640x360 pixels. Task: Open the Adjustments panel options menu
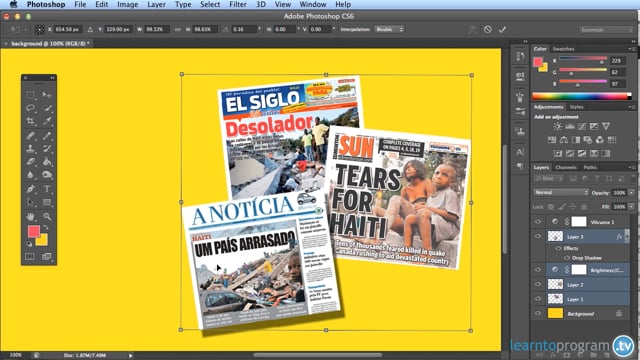pos(631,107)
